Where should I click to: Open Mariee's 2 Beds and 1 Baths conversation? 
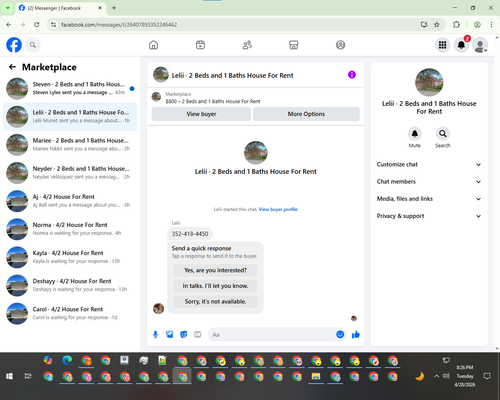pos(70,145)
